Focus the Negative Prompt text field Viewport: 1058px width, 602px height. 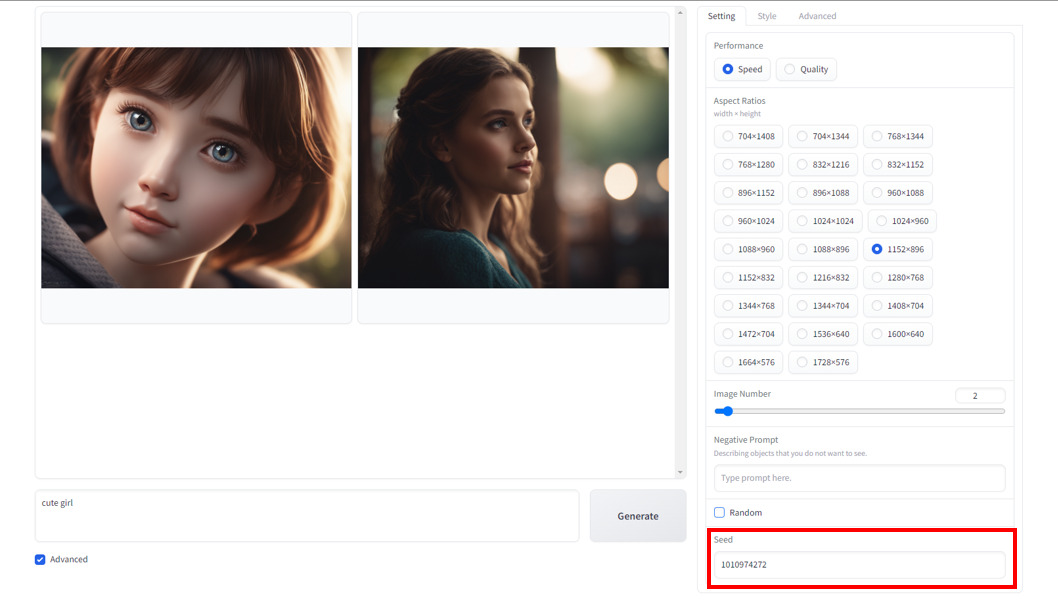coord(860,478)
